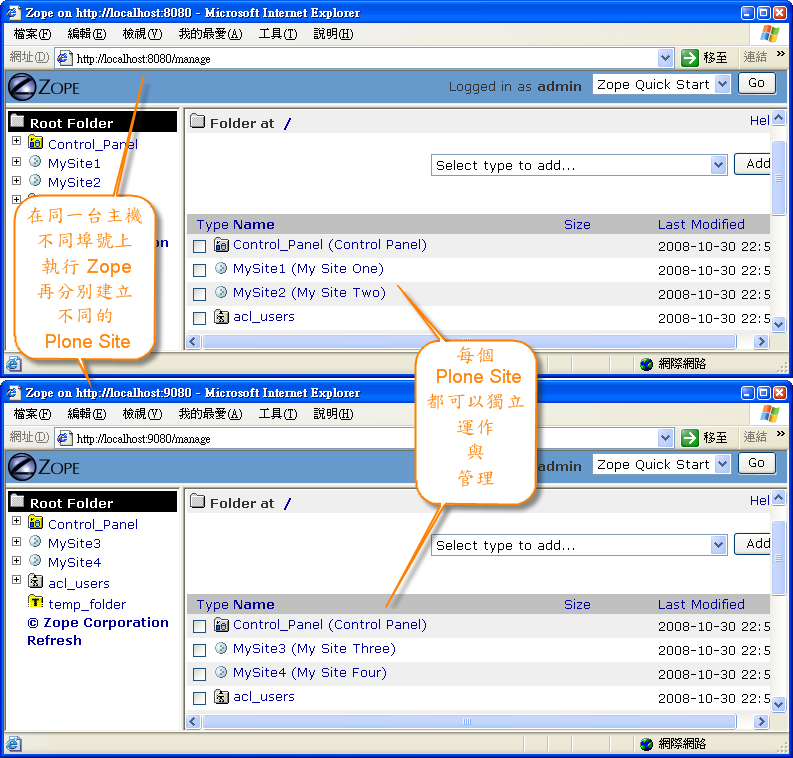793x758 pixels.
Task: Click green Go arrow (移至) in 8080 window
Action: [x=689, y=58]
